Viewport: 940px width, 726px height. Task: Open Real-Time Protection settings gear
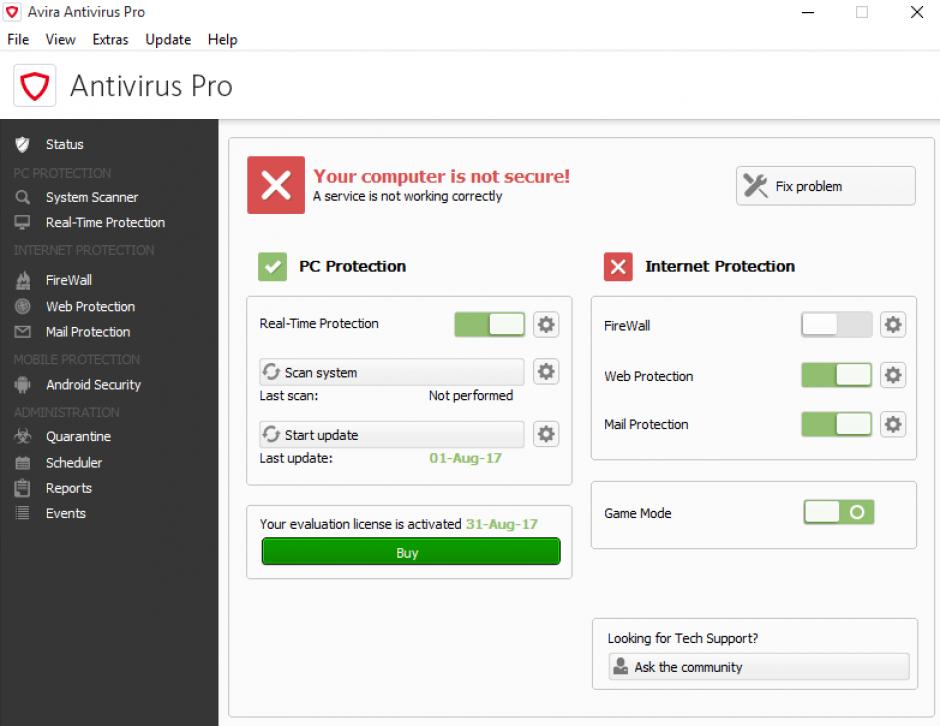click(x=546, y=325)
